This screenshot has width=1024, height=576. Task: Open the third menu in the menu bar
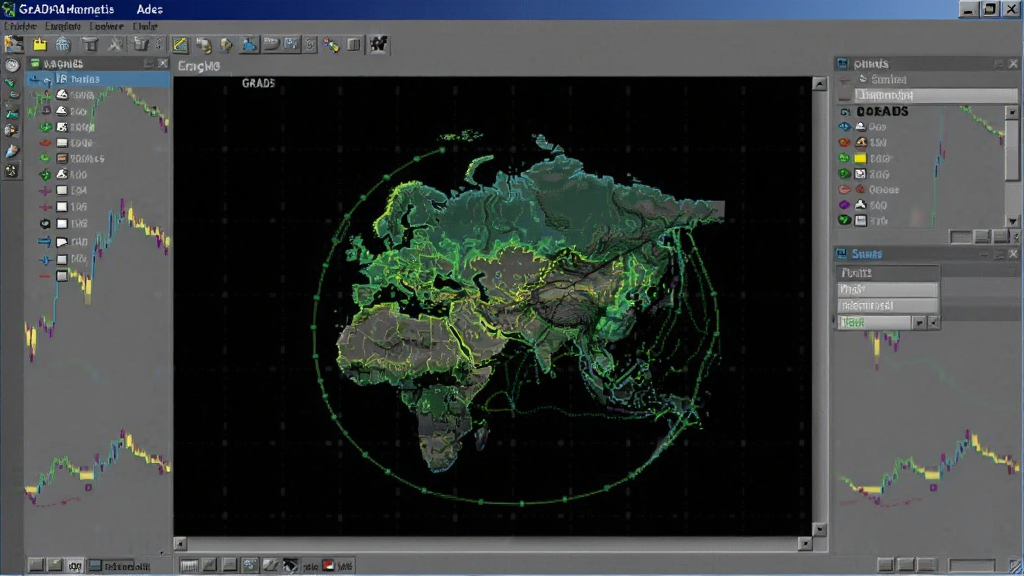pyautogui.click(x=106, y=26)
